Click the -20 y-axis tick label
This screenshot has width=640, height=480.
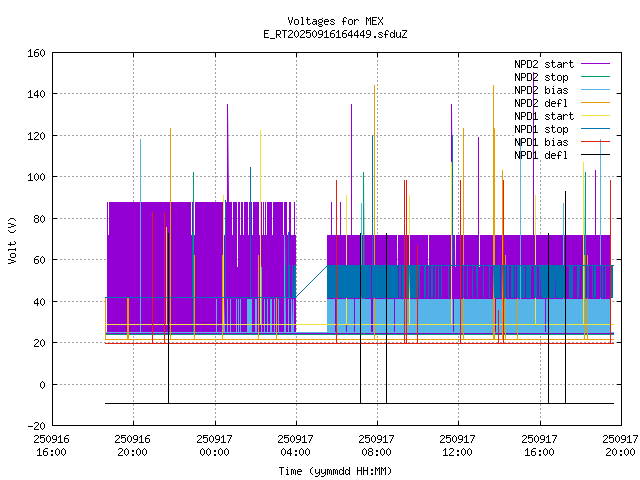pos(33,426)
